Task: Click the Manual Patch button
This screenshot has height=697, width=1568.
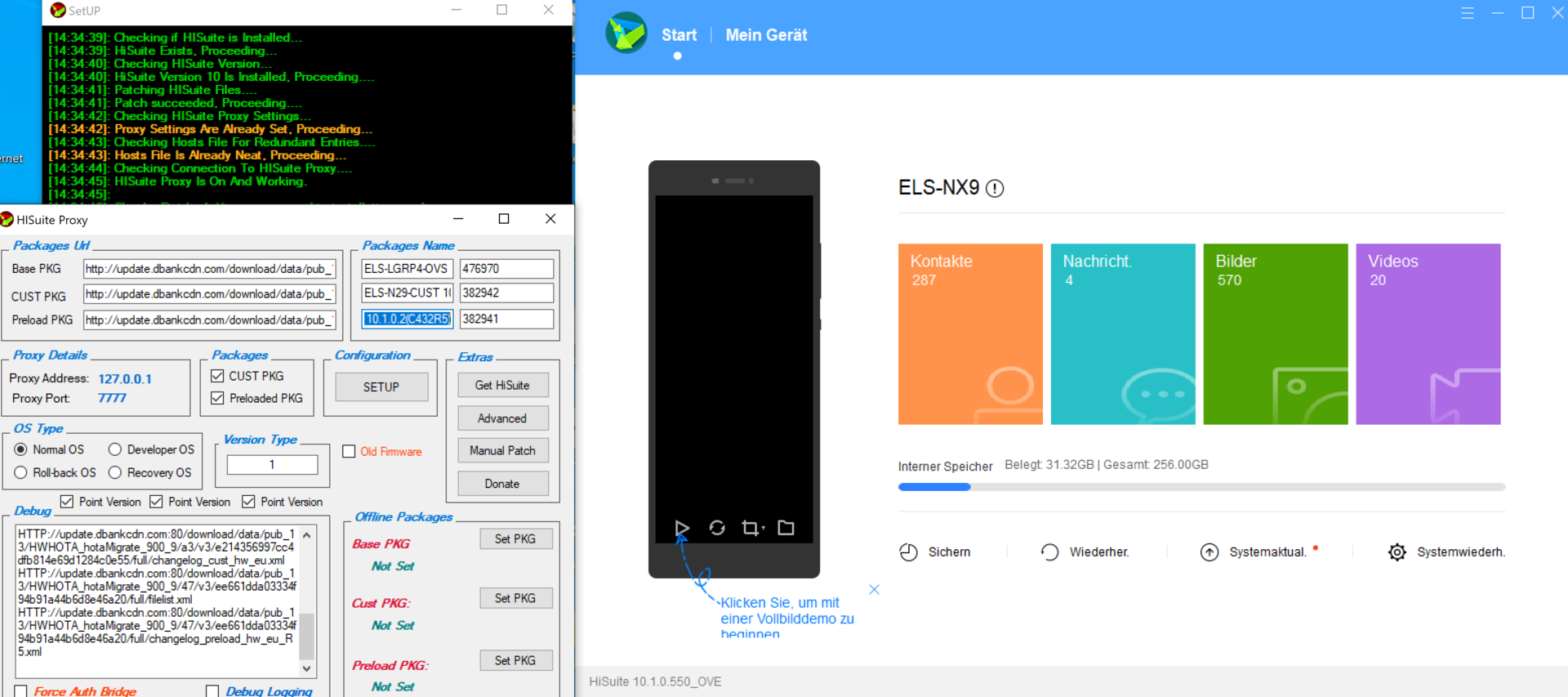Action: click(502, 450)
